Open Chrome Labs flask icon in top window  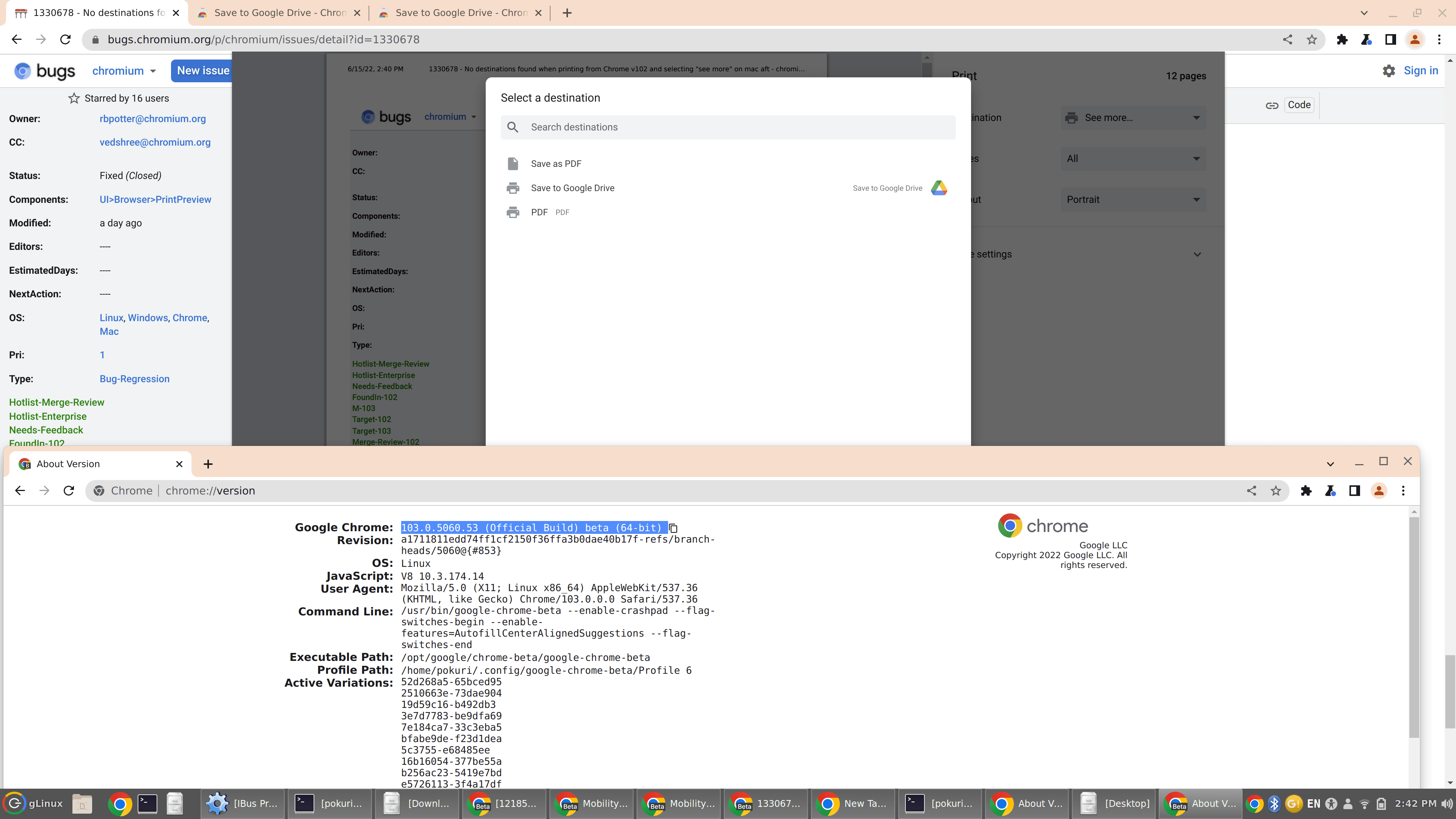1366,39
